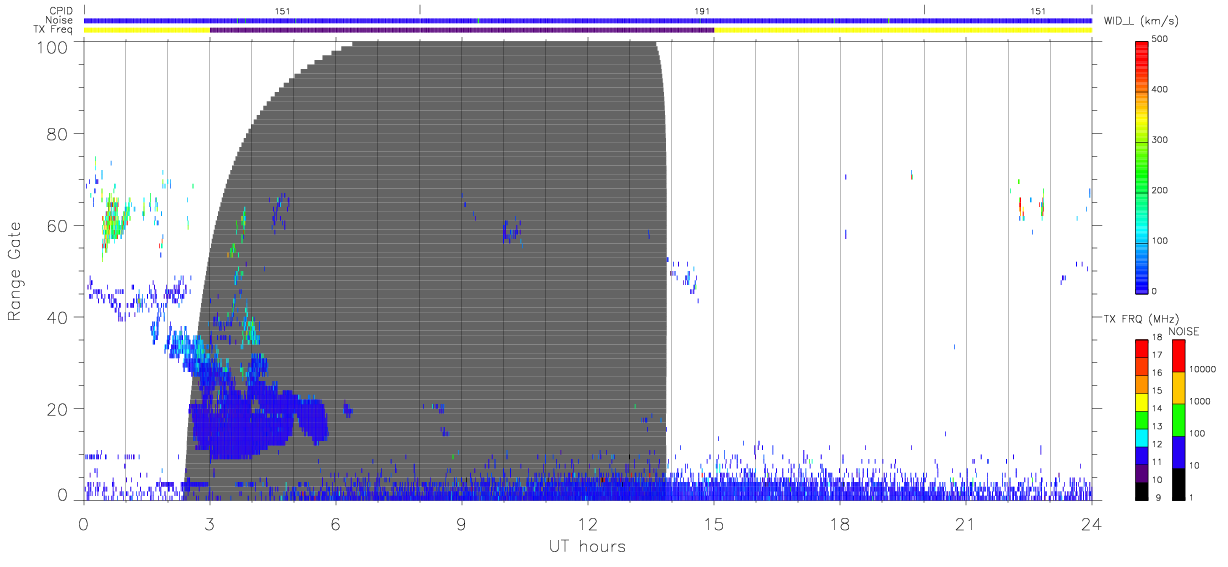Screen dimensions: 1228x567
Task: Select the CPID value 191
Action: [x=702, y=10]
